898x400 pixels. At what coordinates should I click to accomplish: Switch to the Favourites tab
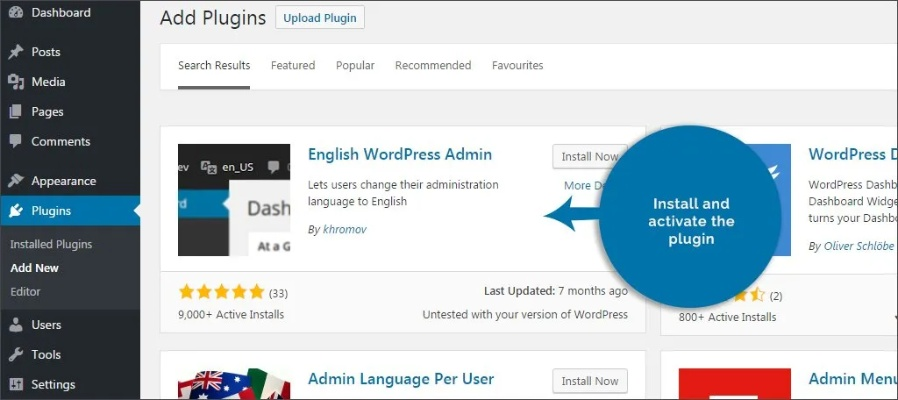point(517,66)
